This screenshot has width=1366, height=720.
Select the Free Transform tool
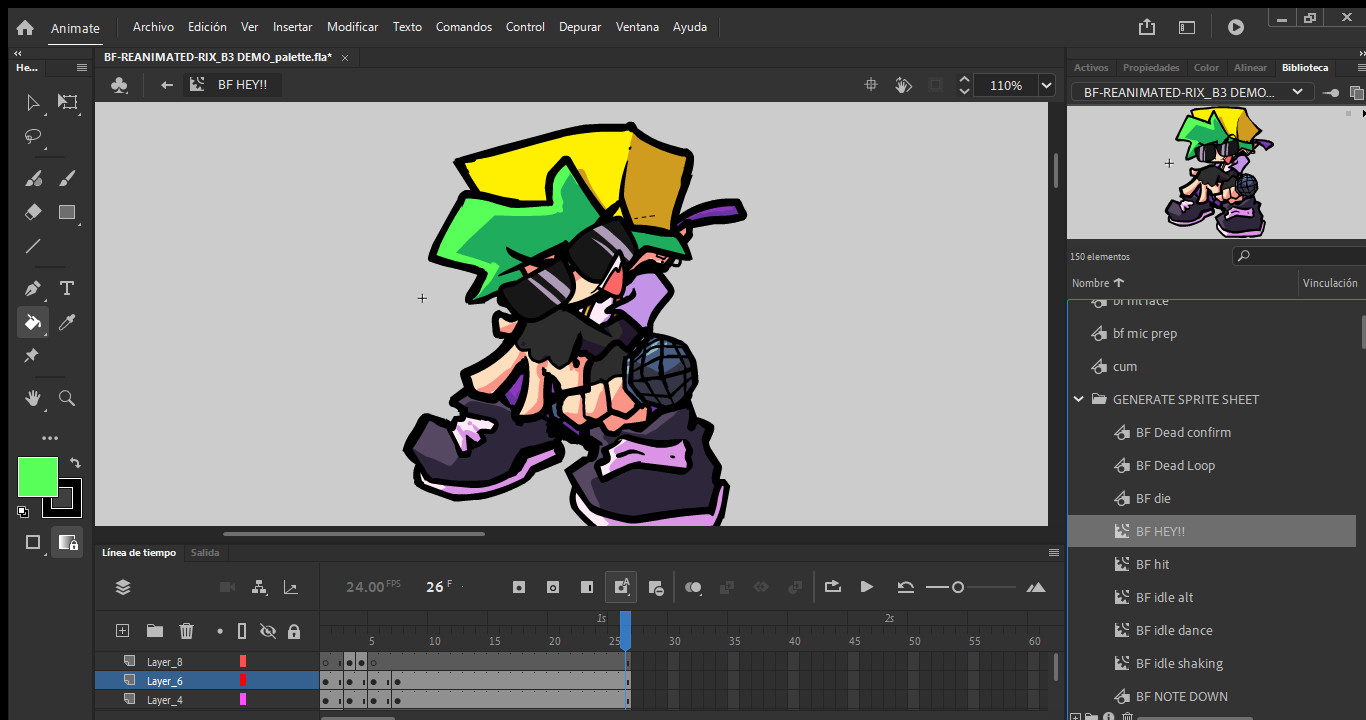[x=67, y=102]
